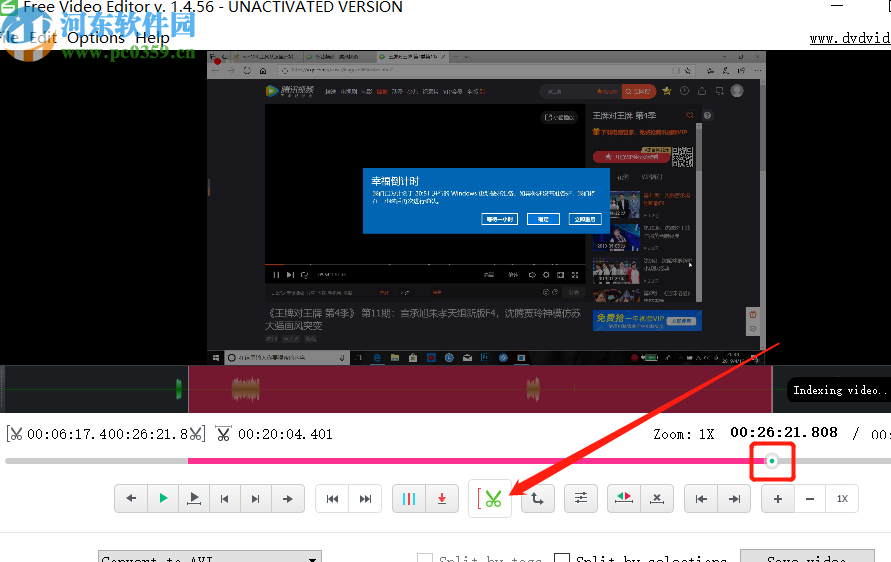Go to the next tag marker

[365, 498]
